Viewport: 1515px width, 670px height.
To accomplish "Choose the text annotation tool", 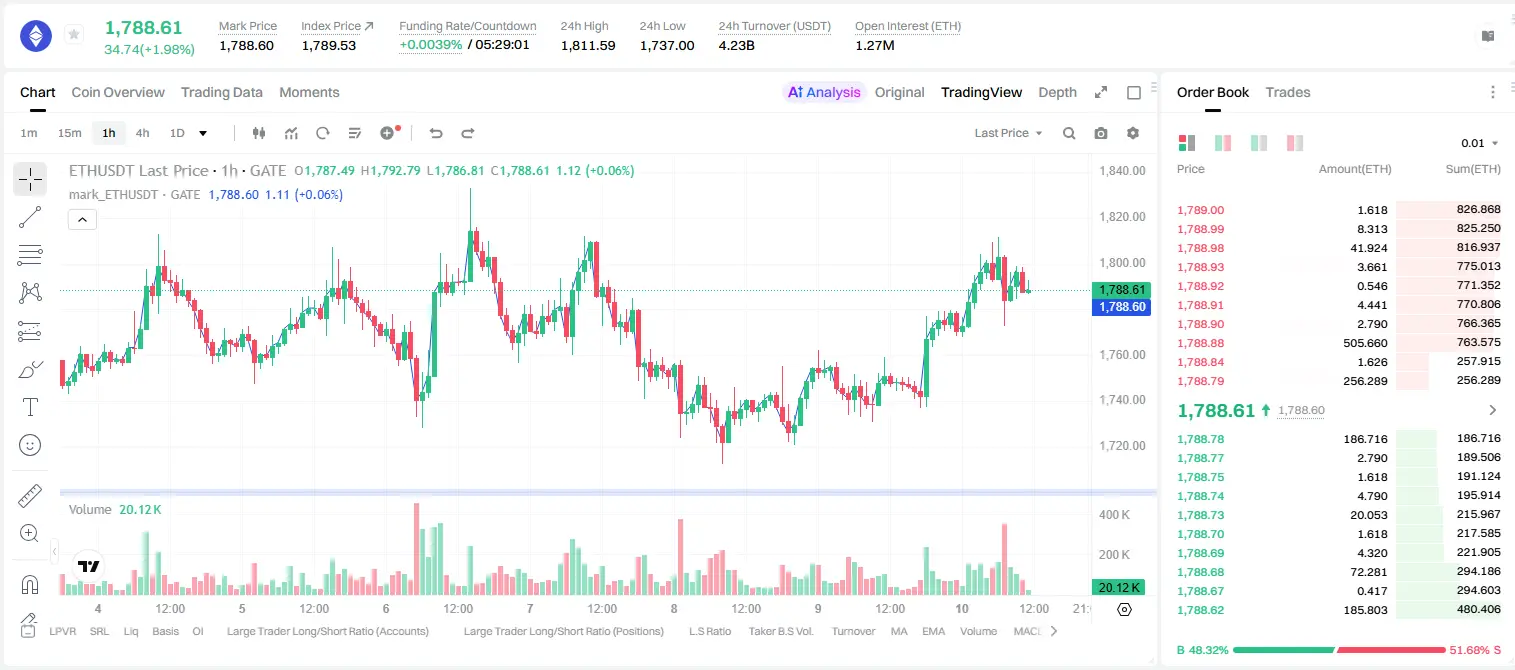I will point(30,407).
